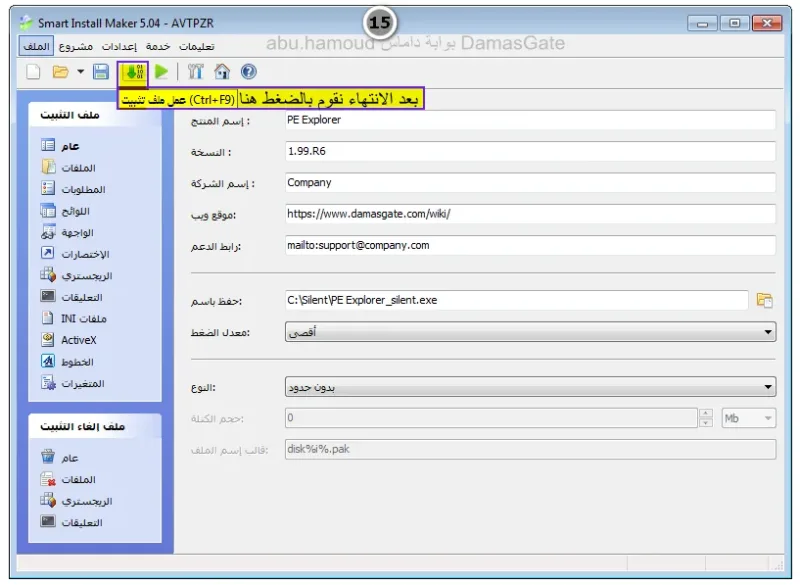Image resolution: width=800 pixels, height=585 pixels.
Task: Open the tools settings icon in toolbar
Action: 195,72
